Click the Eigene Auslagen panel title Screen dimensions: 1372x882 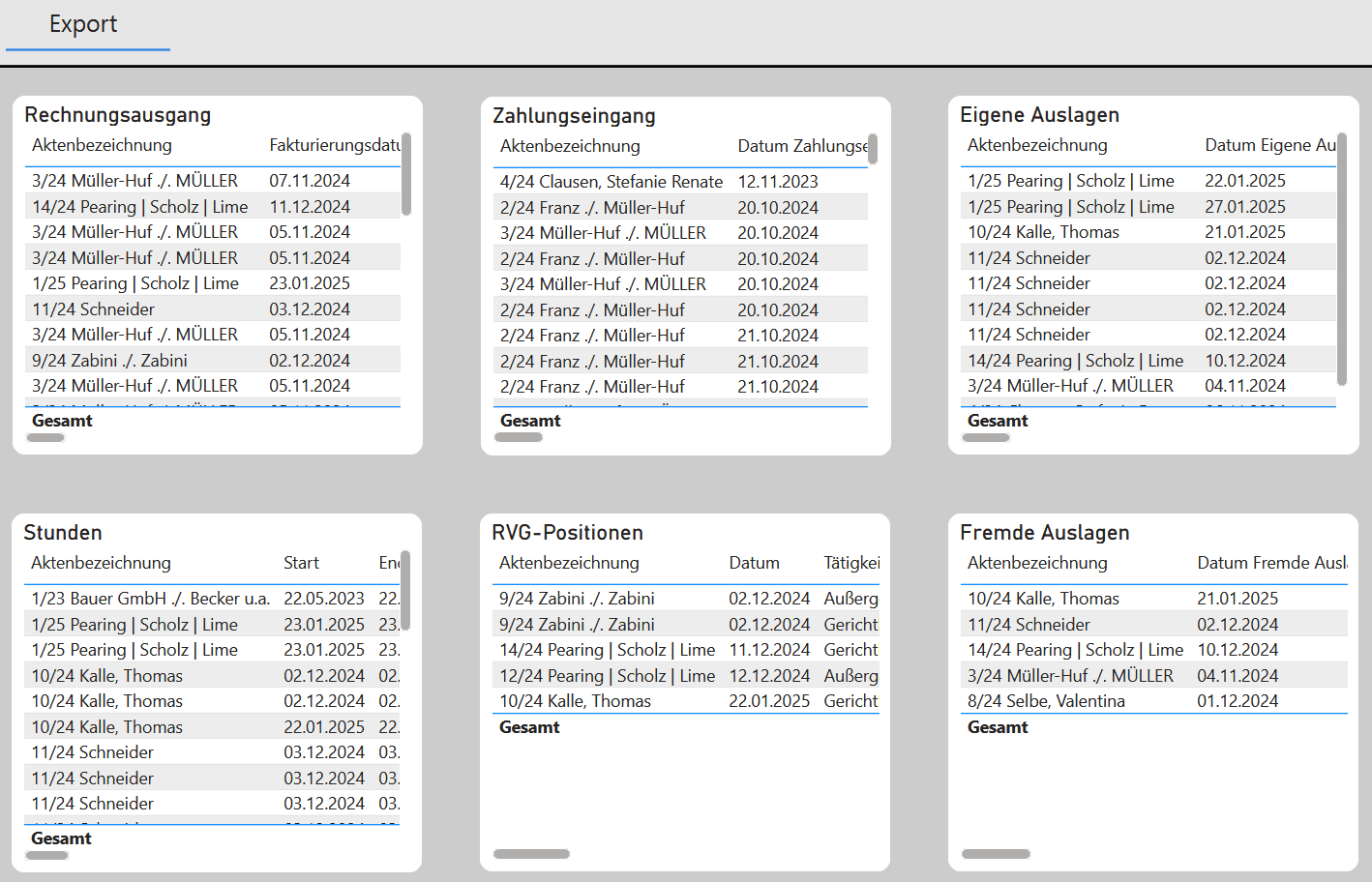[1039, 115]
